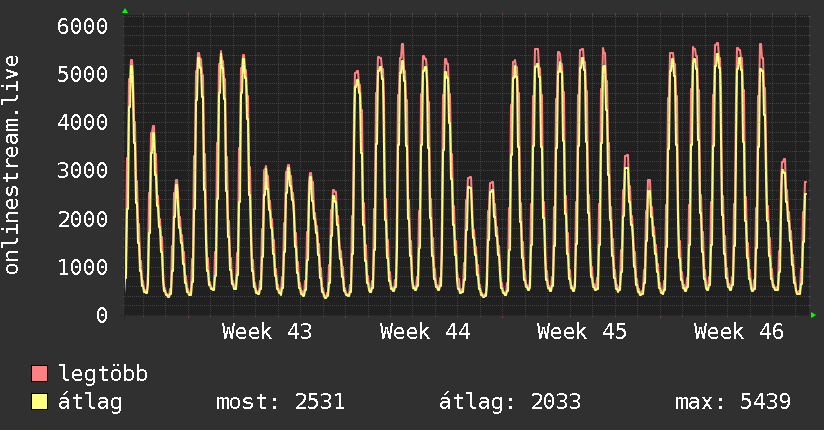The image size is (824, 430).
Task: Click the 5000 y-axis tick label
Action: click(x=82, y=74)
